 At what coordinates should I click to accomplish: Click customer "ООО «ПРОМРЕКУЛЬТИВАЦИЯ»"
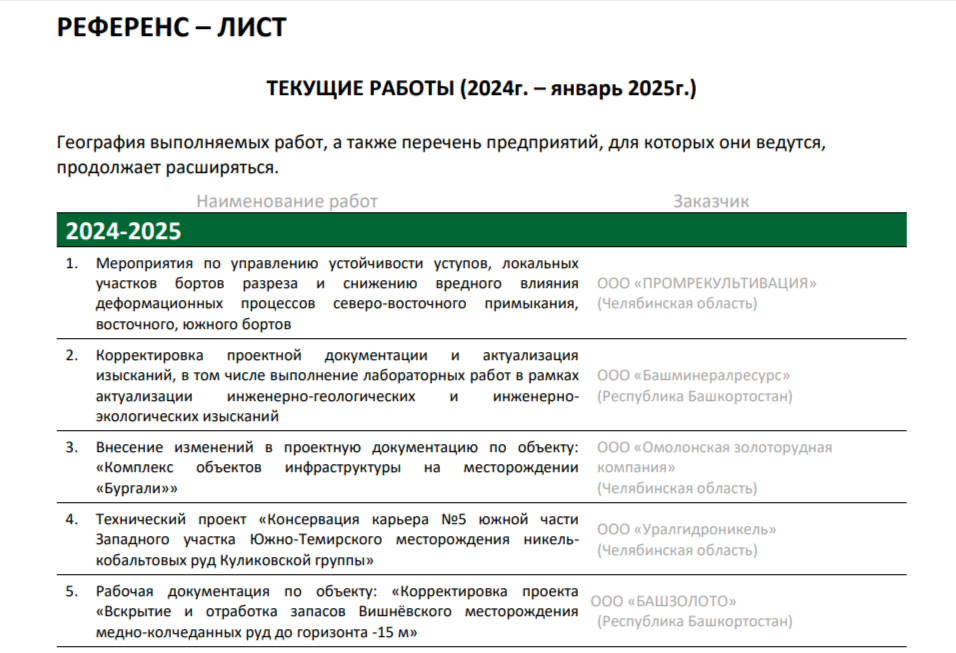(x=707, y=283)
